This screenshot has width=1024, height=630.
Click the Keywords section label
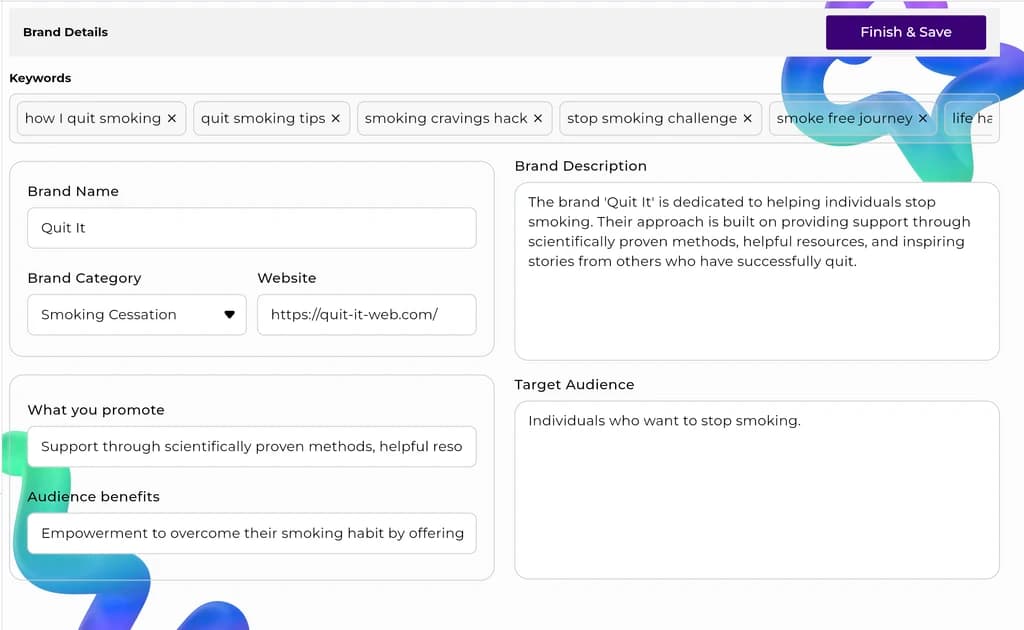point(40,78)
